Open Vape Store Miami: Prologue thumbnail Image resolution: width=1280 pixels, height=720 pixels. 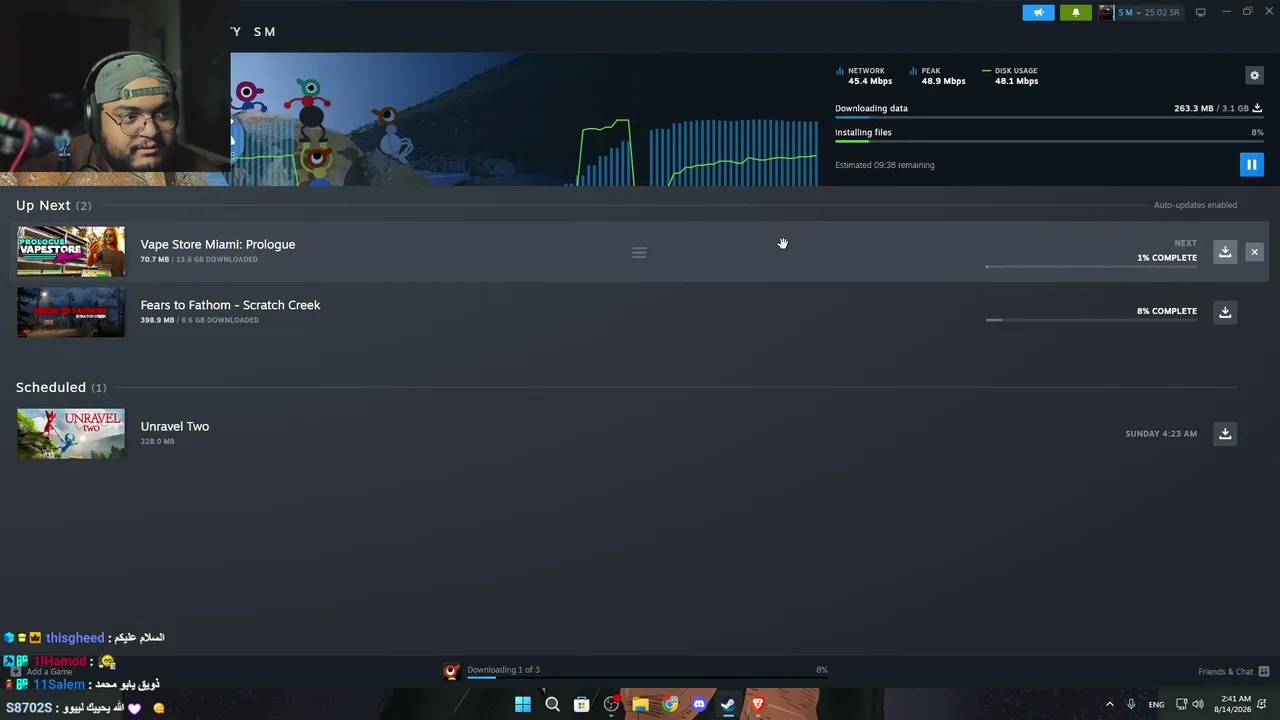pyautogui.click(x=71, y=251)
